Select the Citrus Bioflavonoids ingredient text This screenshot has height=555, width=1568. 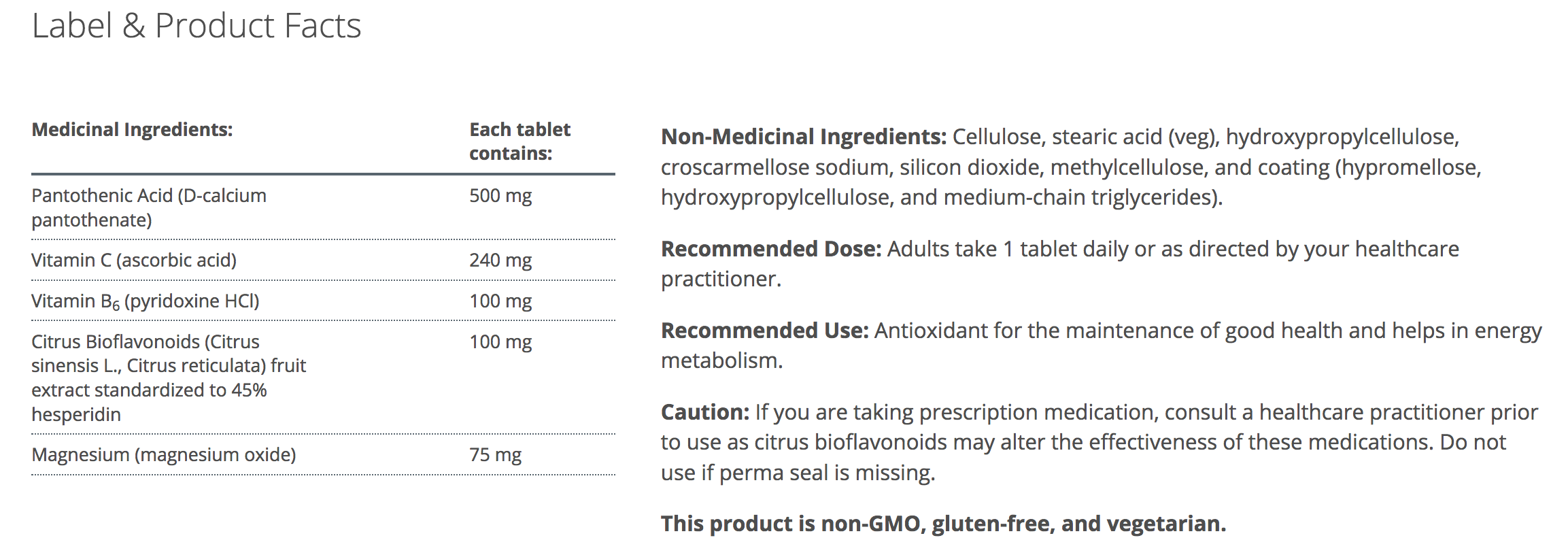168,377
